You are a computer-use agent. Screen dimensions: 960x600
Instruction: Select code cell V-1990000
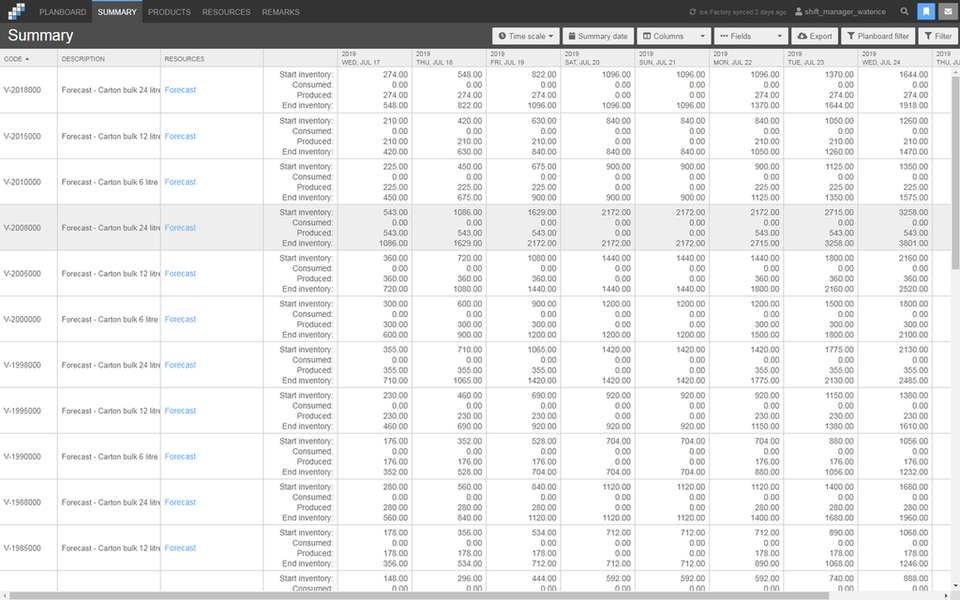point(28,457)
